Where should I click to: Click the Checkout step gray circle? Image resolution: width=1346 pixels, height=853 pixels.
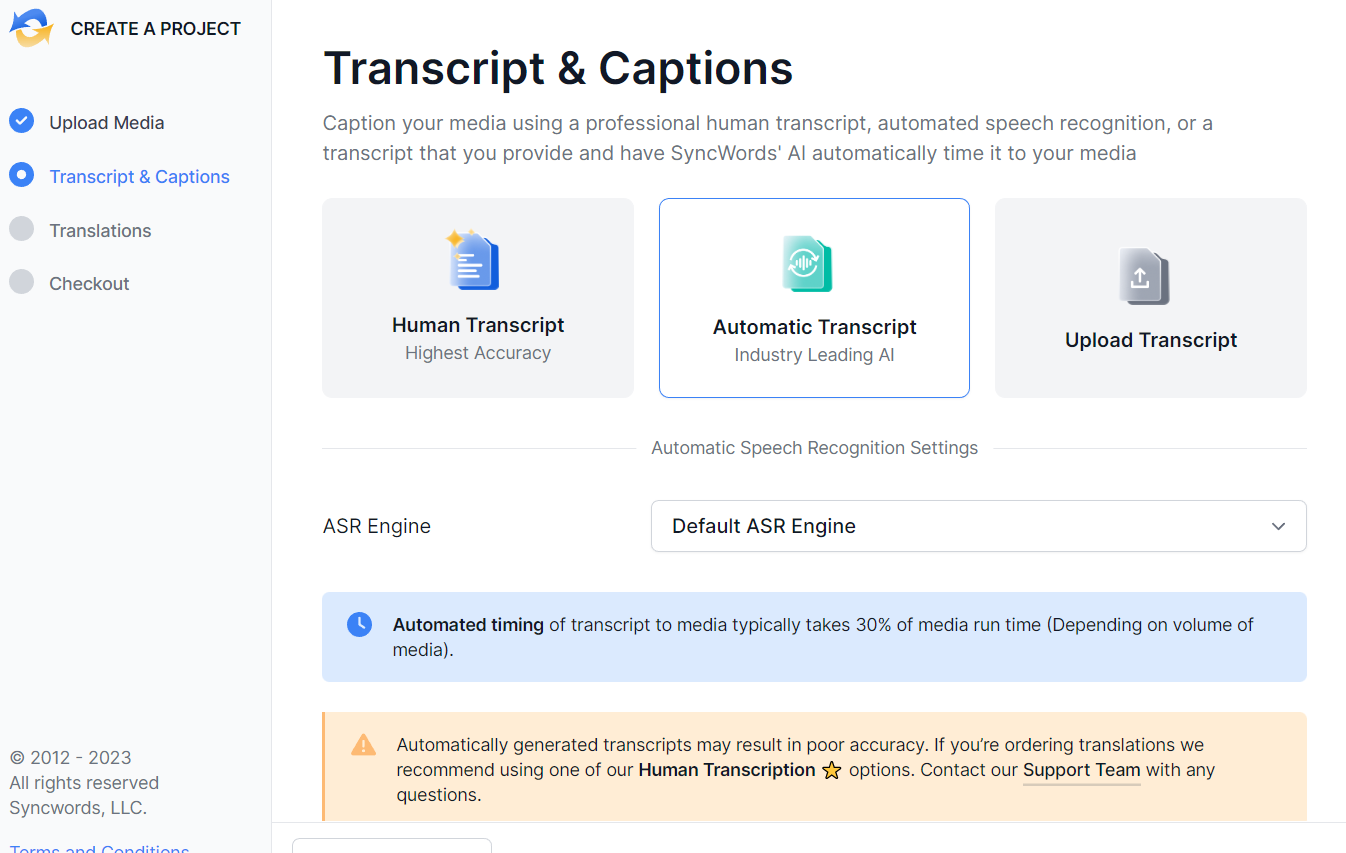pyautogui.click(x=22, y=282)
